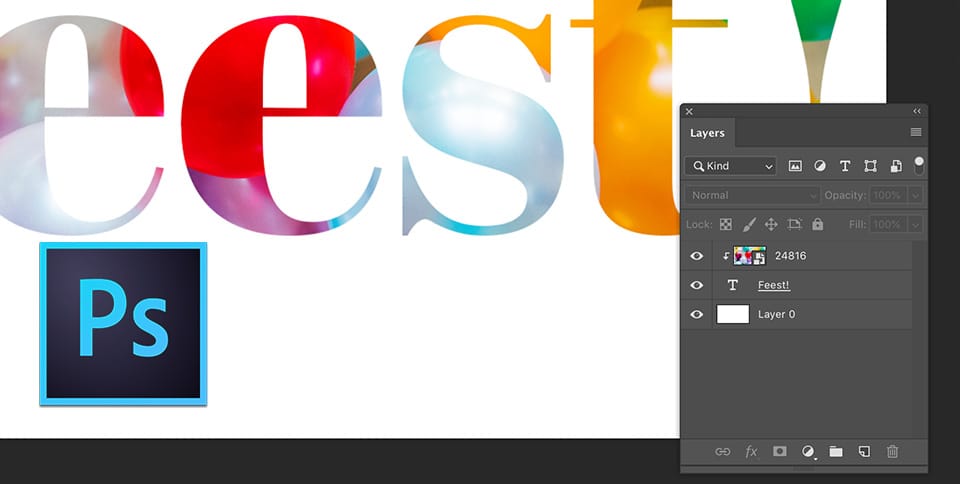Hide the Feest! text layer

pyautogui.click(x=697, y=285)
